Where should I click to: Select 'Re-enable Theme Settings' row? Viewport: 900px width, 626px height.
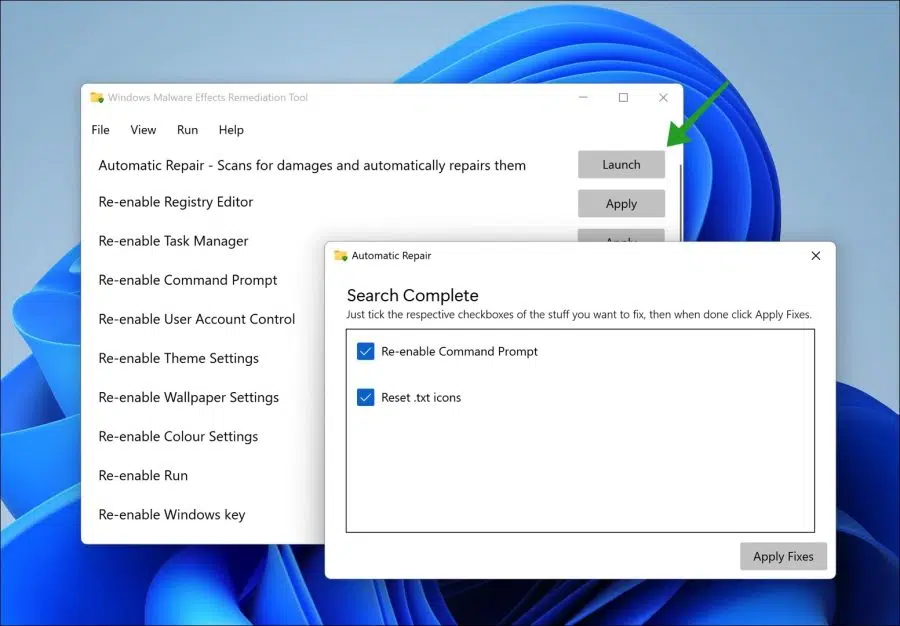point(179,358)
